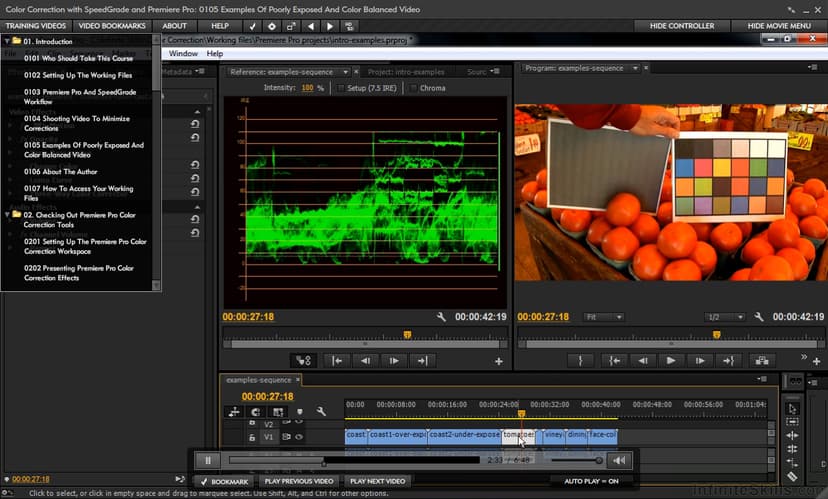The width and height of the screenshot is (828, 499).
Task: Open the ABOUT tab in controller
Action: click(174, 26)
